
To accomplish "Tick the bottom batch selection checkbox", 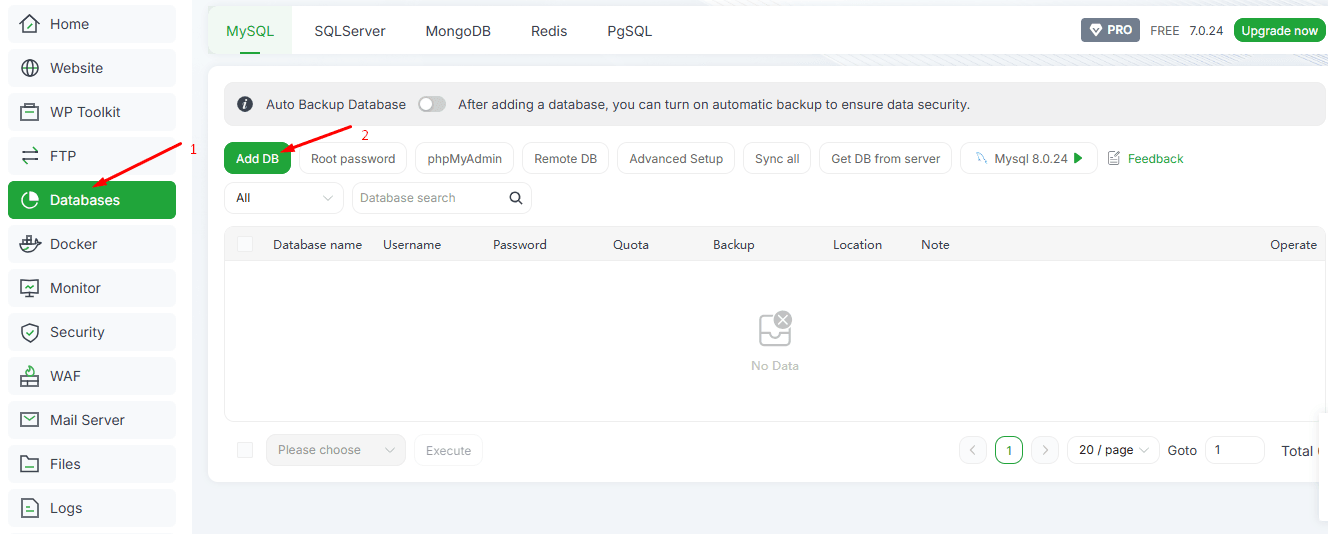I will click(245, 450).
